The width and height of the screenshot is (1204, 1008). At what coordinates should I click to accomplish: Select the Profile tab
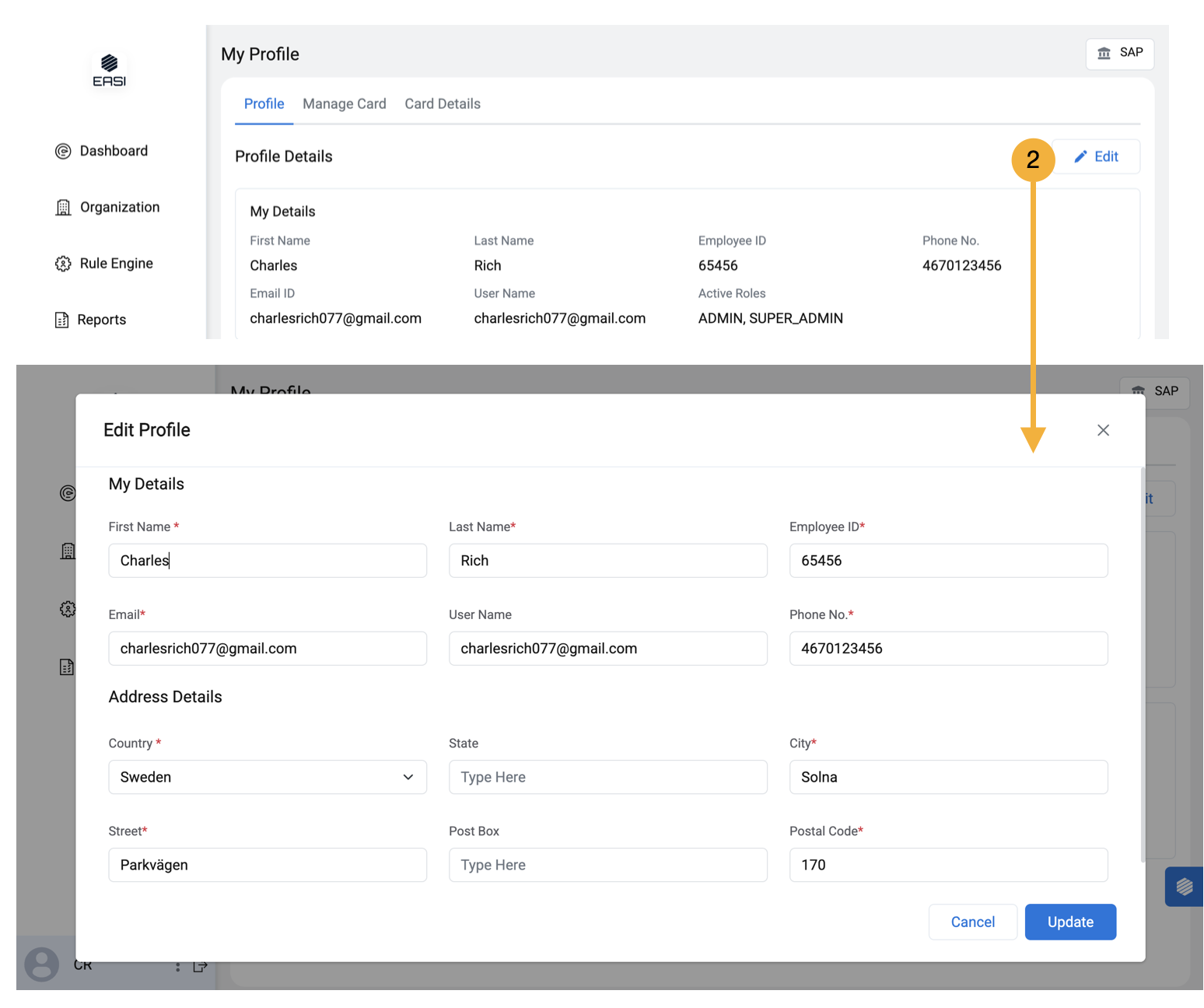(x=264, y=104)
